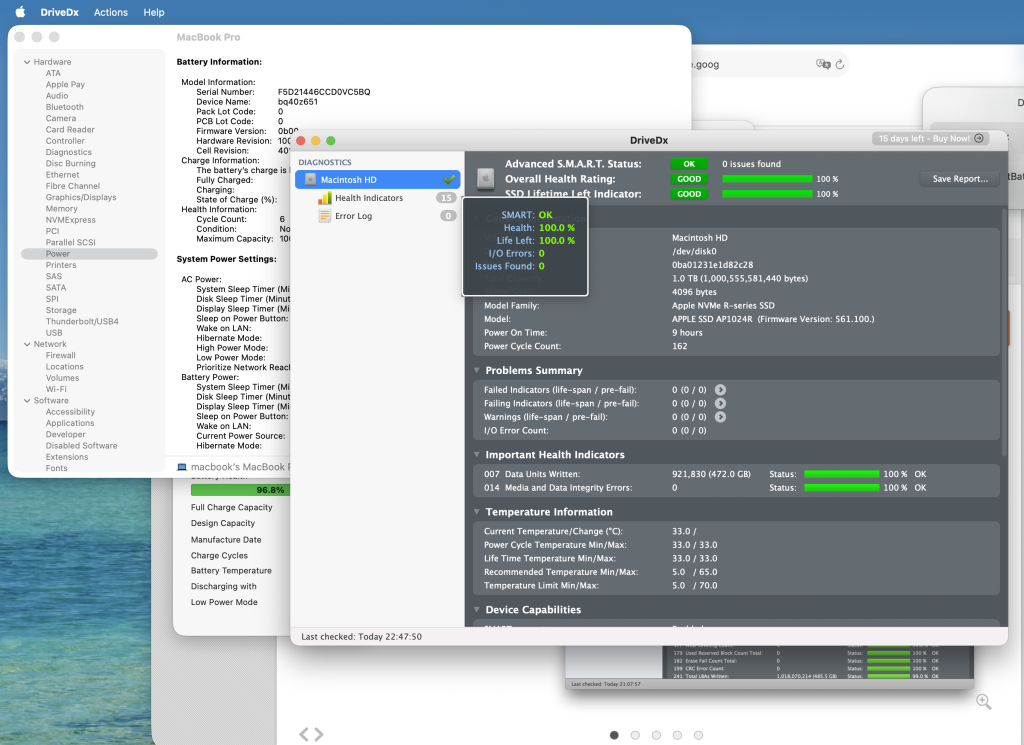The width and height of the screenshot is (1024, 745).
Task: Click the Overall Health Rating progress bar
Action: pos(767,179)
